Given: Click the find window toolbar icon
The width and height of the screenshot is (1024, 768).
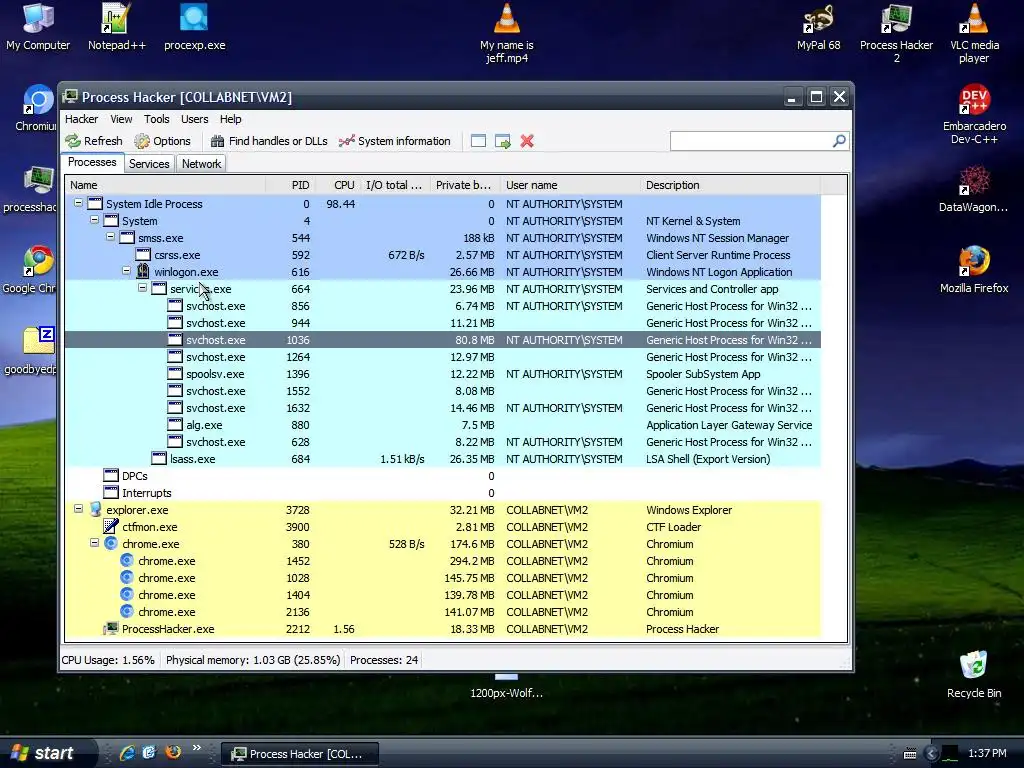Looking at the screenshot, I should click(x=478, y=141).
